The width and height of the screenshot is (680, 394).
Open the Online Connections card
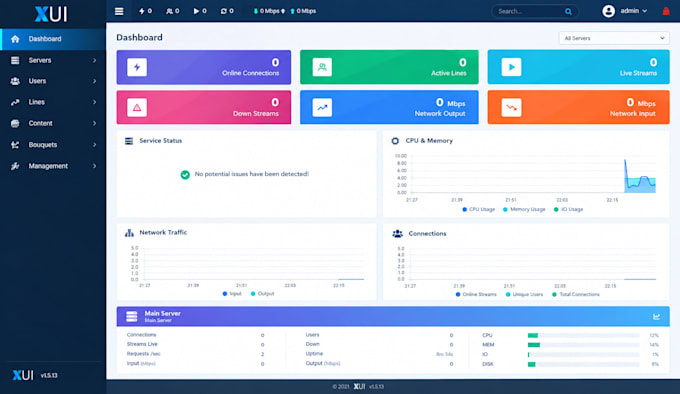pos(204,67)
